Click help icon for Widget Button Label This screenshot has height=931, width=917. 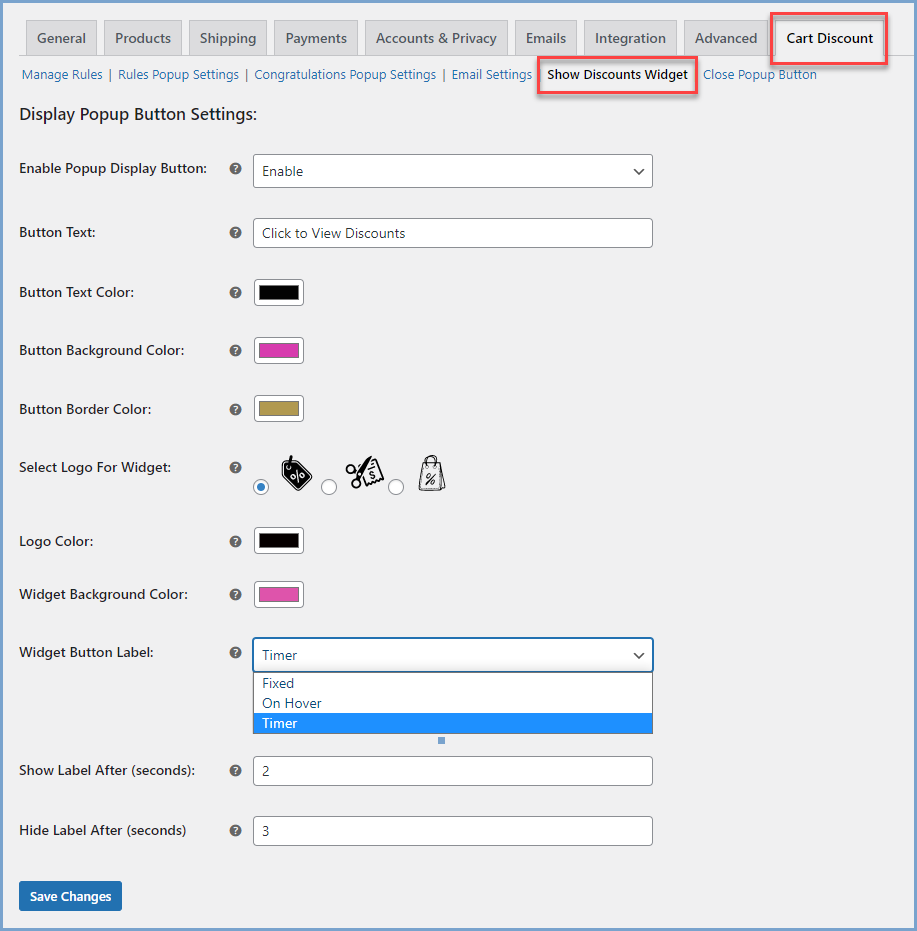(236, 653)
